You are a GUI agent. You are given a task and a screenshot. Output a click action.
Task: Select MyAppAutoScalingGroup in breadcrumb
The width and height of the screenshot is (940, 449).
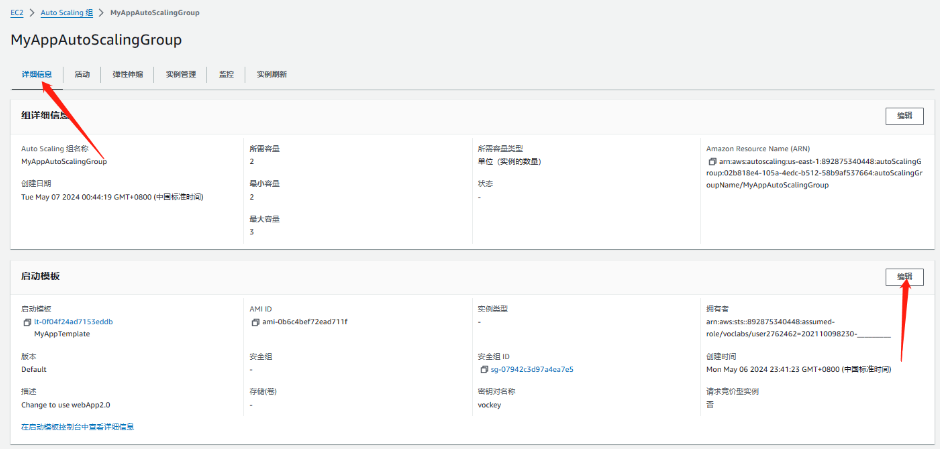(155, 13)
